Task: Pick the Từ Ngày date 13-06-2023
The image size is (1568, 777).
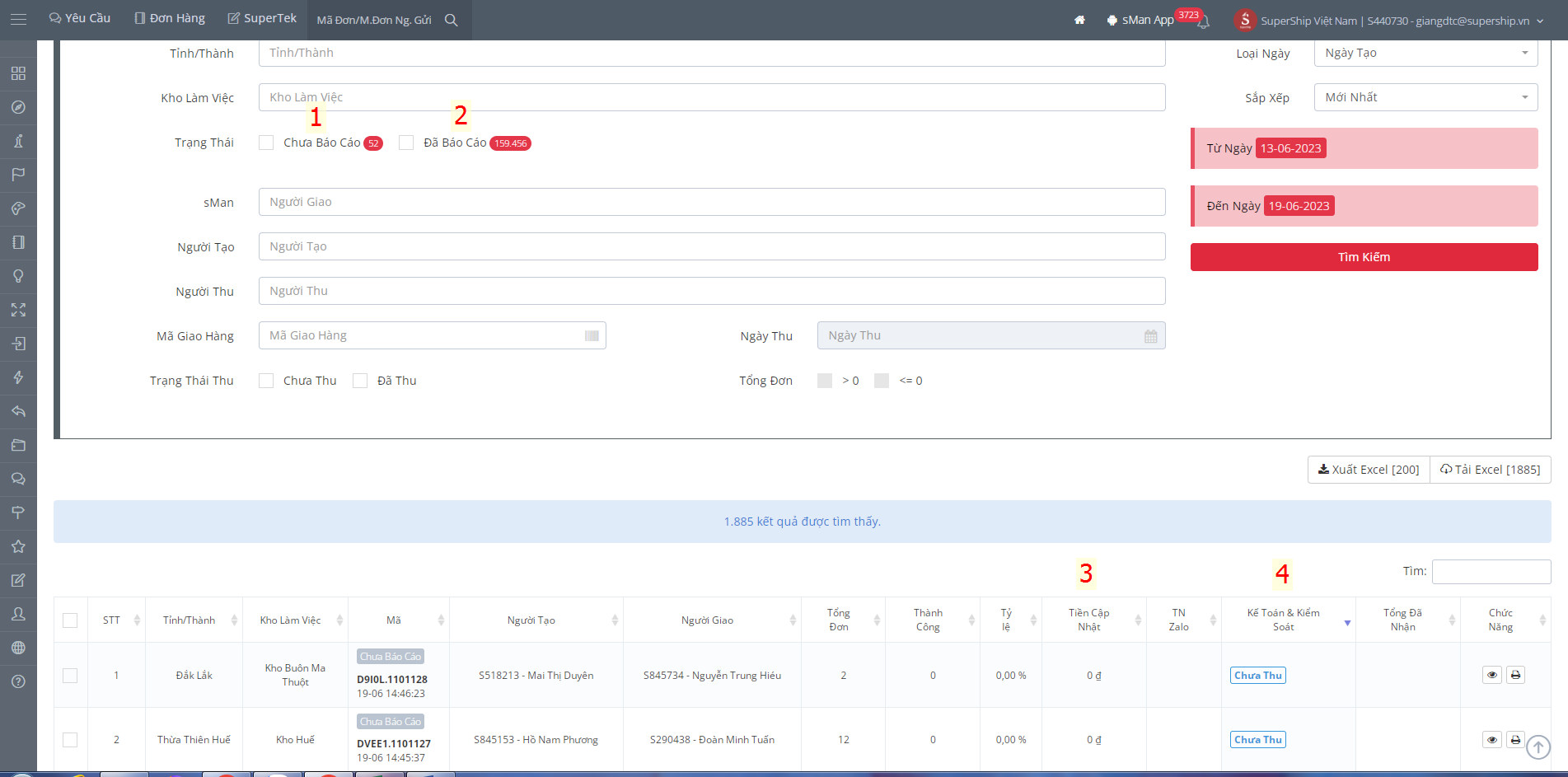Action: [x=1290, y=148]
